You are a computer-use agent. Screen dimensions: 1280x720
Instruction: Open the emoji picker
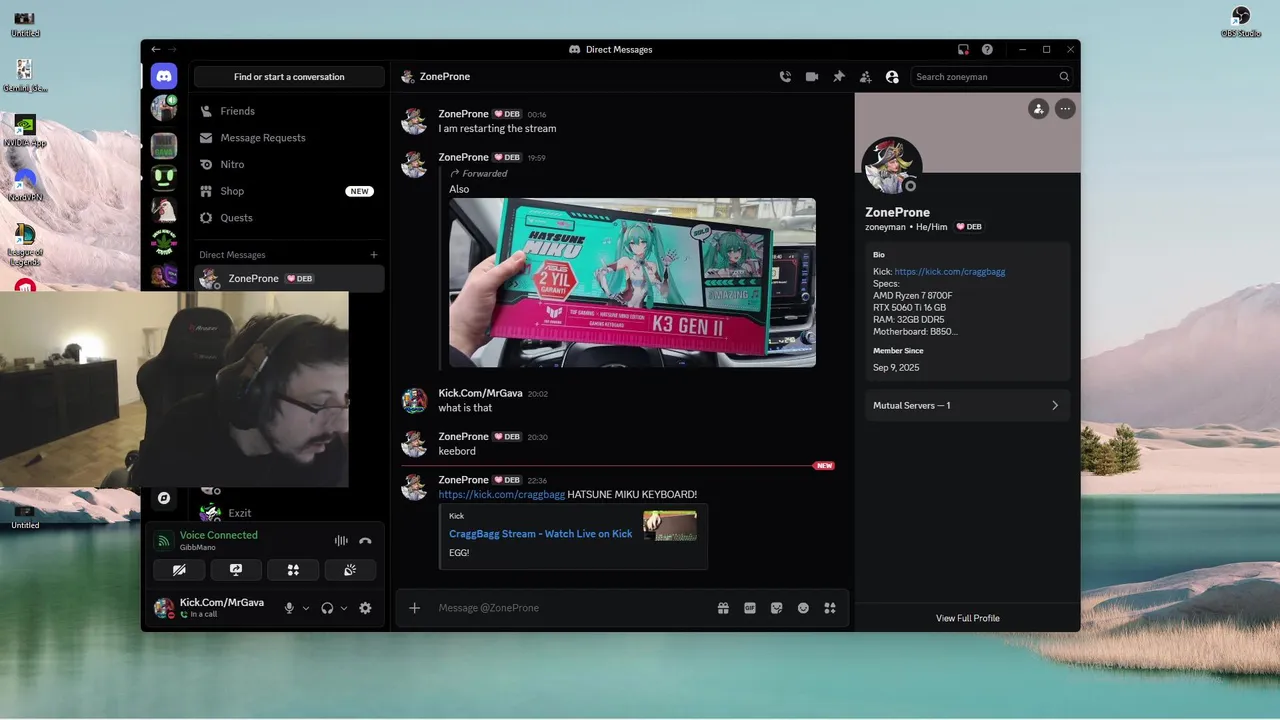point(803,608)
